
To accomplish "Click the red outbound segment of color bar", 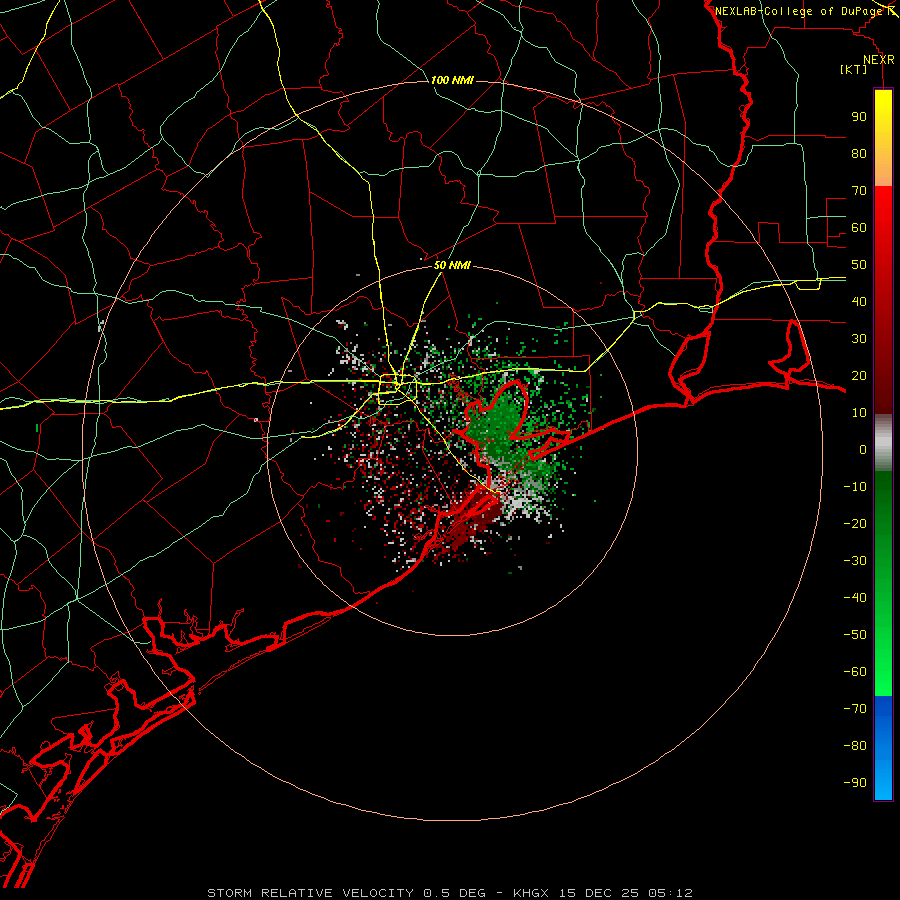I will (883, 300).
